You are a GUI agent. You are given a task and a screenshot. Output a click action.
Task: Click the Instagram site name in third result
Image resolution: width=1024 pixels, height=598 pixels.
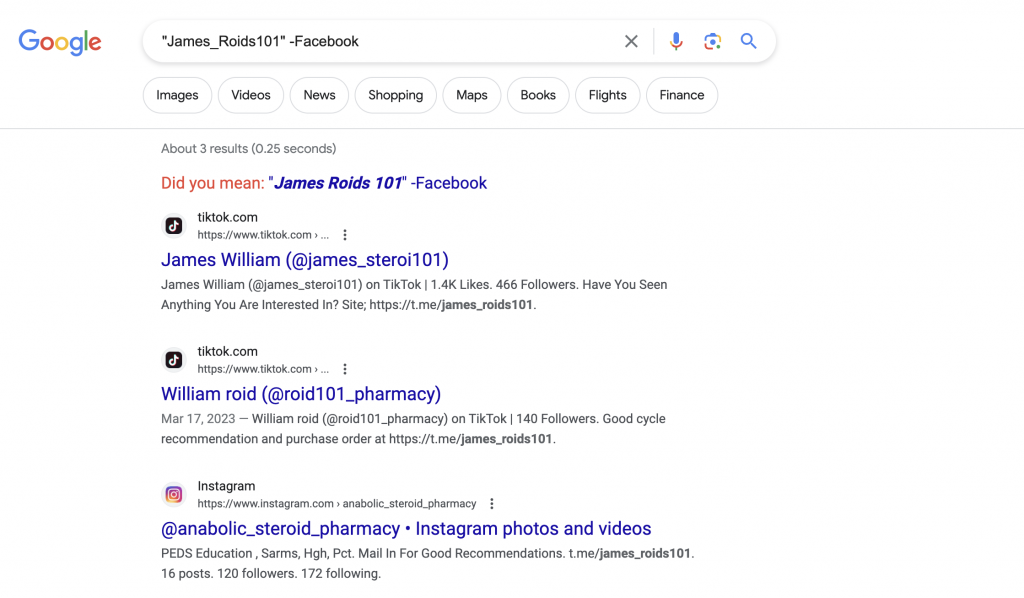click(226, 486)
